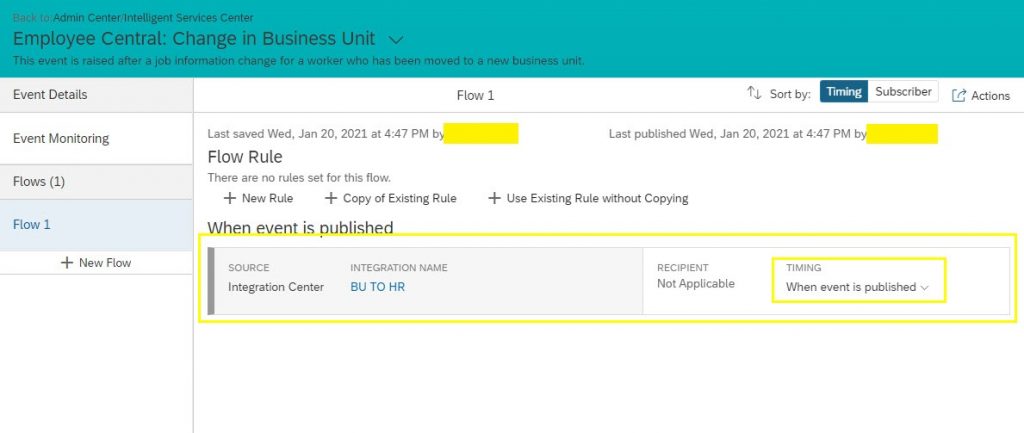Screen dimensions: 1024x433
Task: Open the BU TO HR integration link
Action: pos(377,287)
